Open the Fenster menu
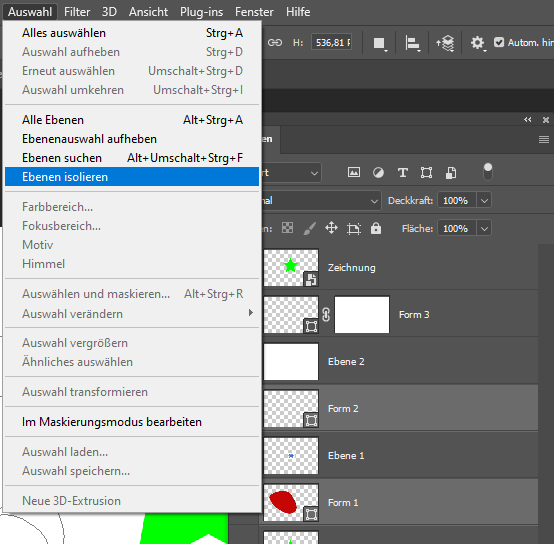The image size is (554, 544). tap(254, 12)
